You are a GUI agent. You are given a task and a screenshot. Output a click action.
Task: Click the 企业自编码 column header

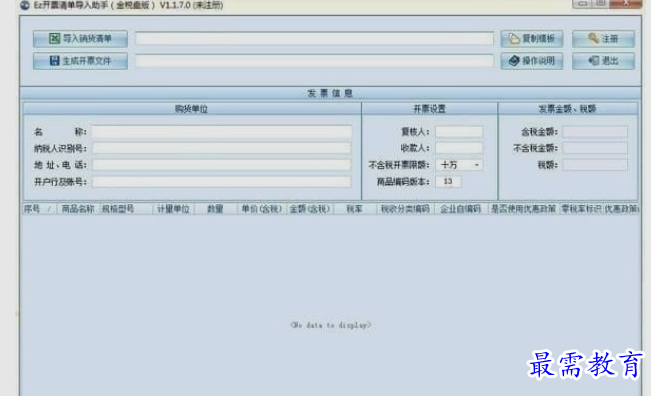tap(461, 209)
